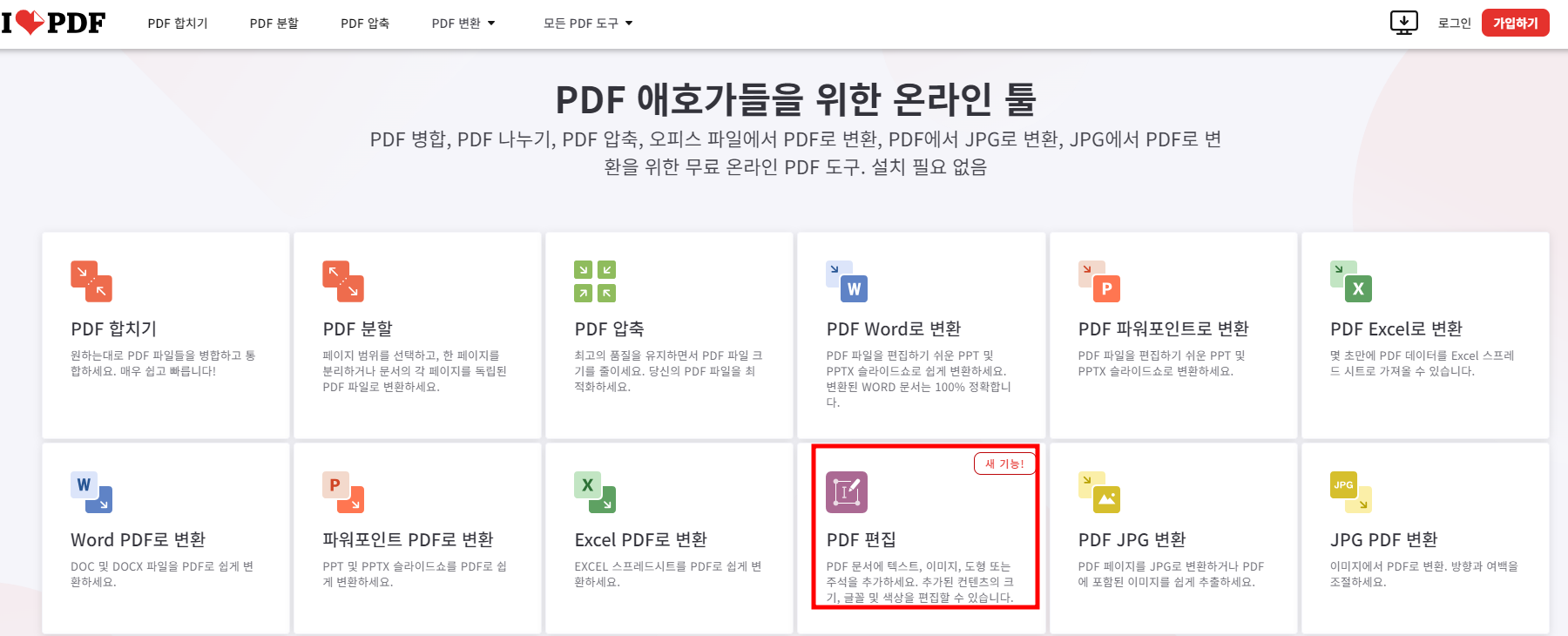
Task: Click the PDF 분할 split icon
Action: [x=343, y=281]
